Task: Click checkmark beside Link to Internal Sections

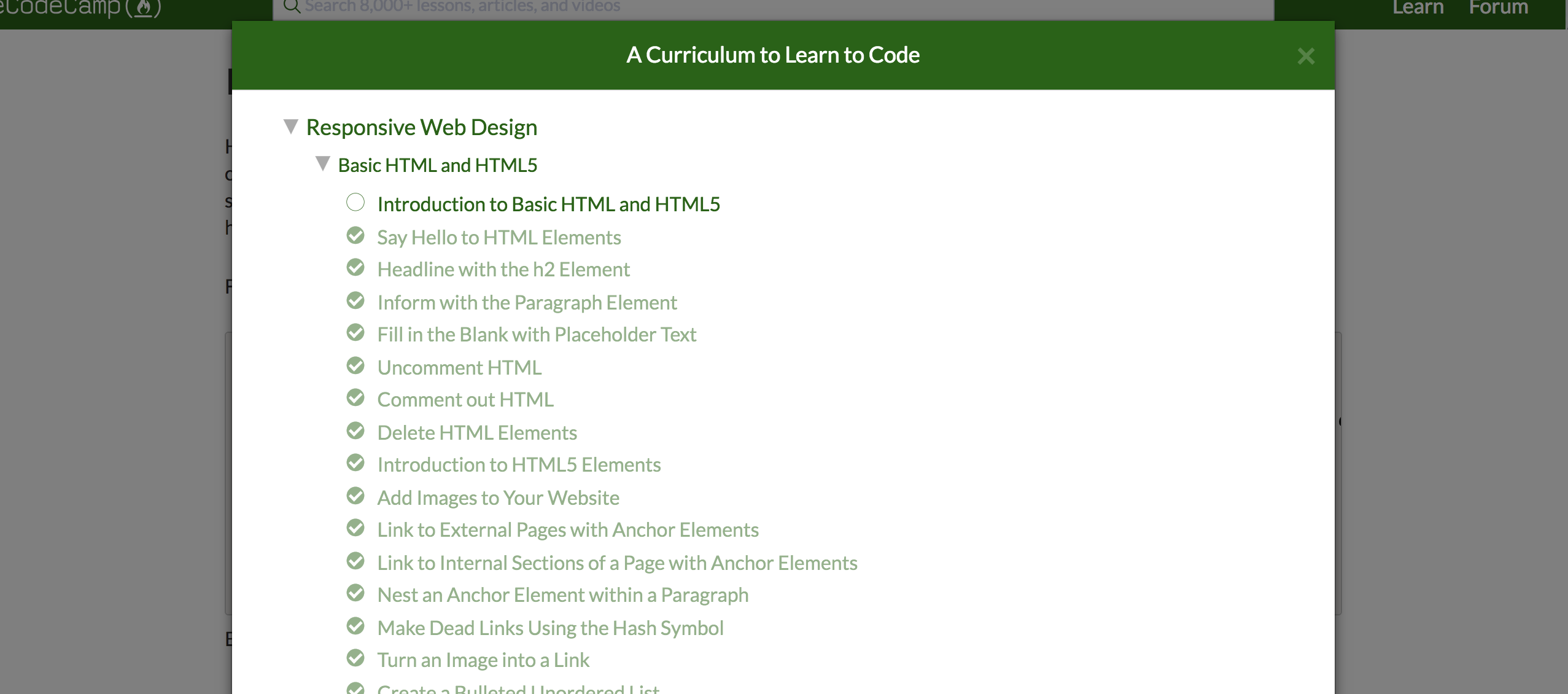Action: [x=355, y=561]
